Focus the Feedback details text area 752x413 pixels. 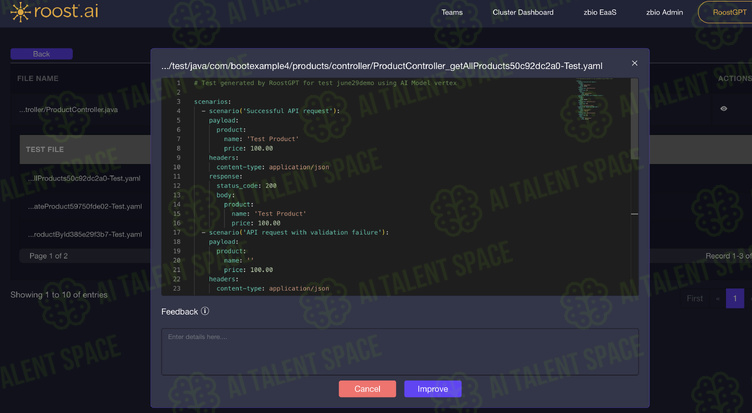[x=400, y=352]
